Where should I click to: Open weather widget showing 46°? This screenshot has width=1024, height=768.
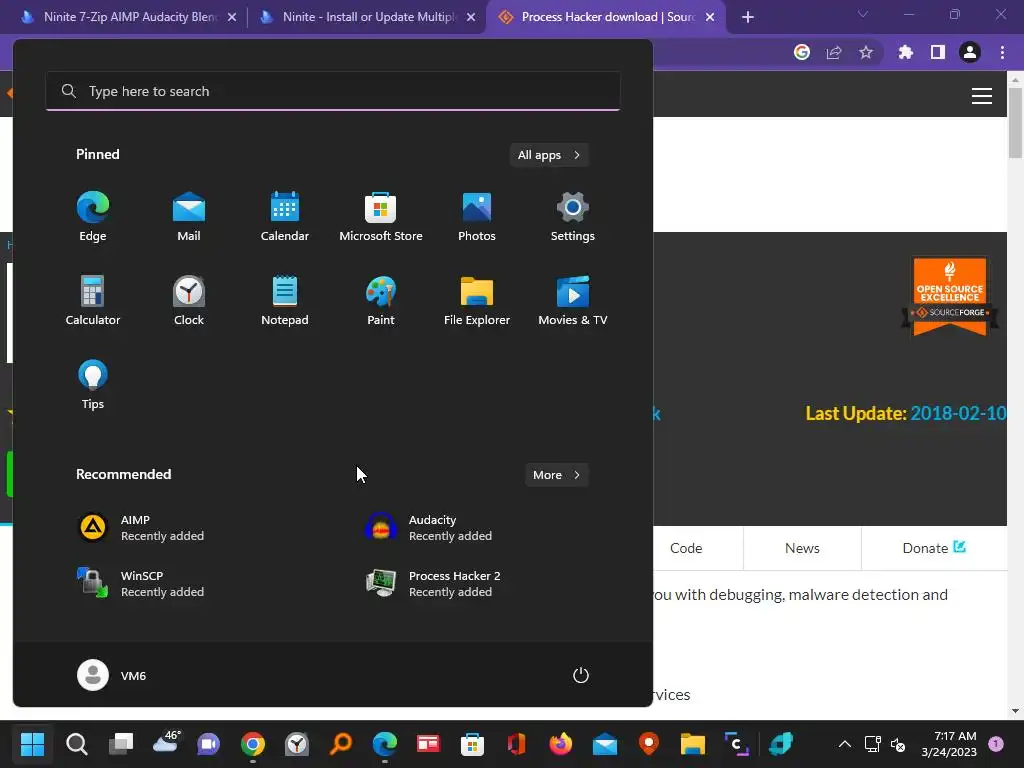[x=166, y=742]
